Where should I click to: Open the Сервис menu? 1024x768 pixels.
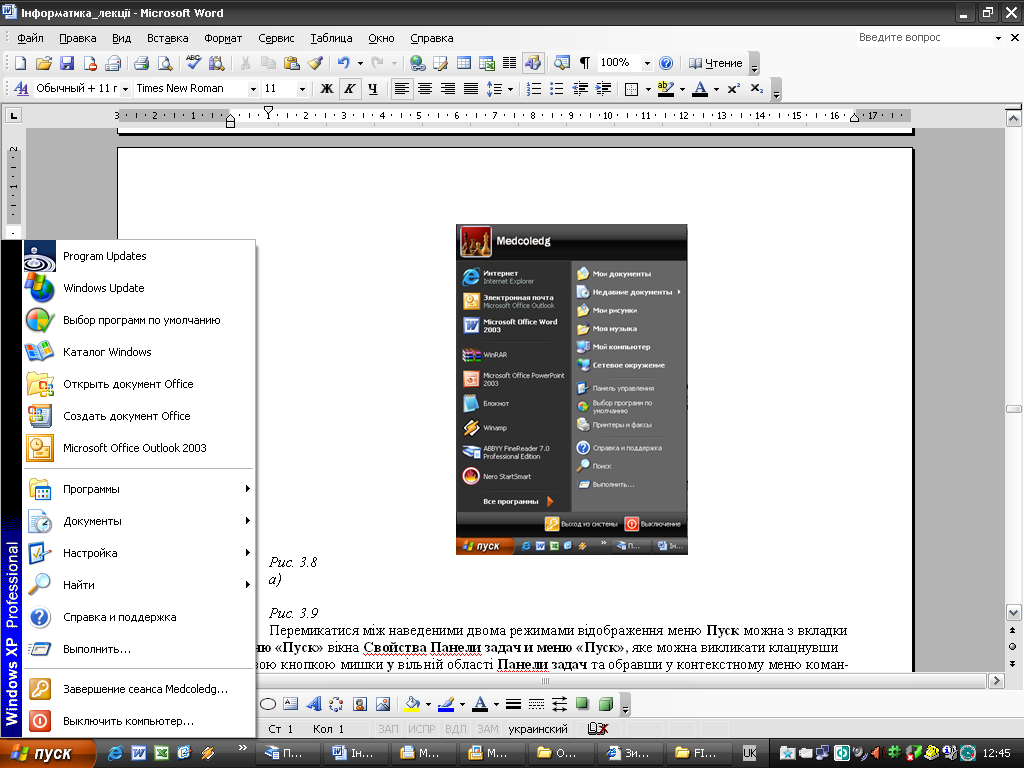pyautogui.click(x=276, y=39)
